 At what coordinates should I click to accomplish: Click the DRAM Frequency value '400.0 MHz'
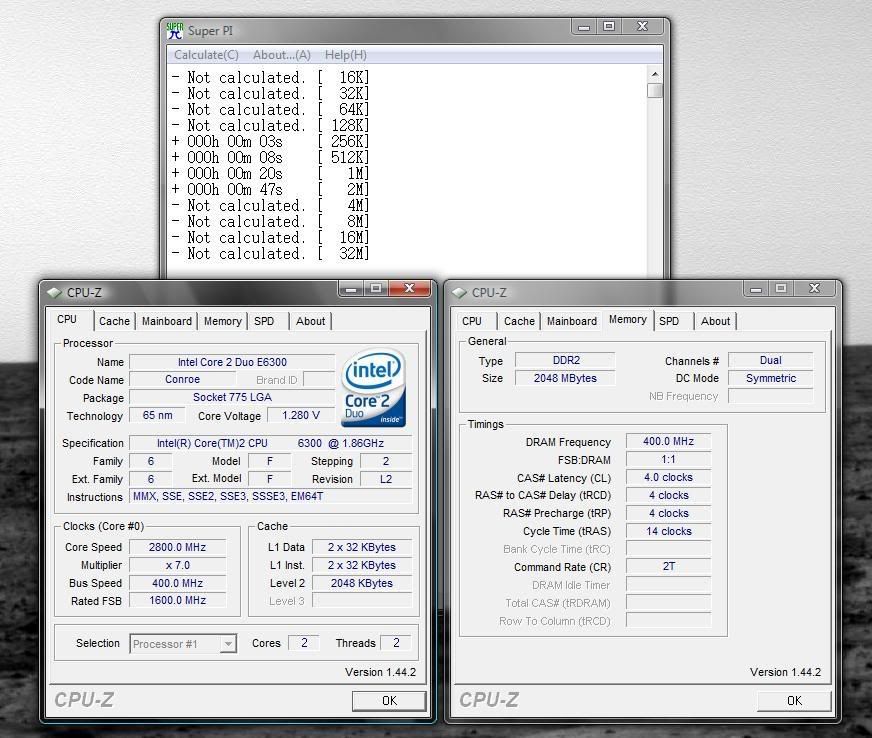(668, 442)
